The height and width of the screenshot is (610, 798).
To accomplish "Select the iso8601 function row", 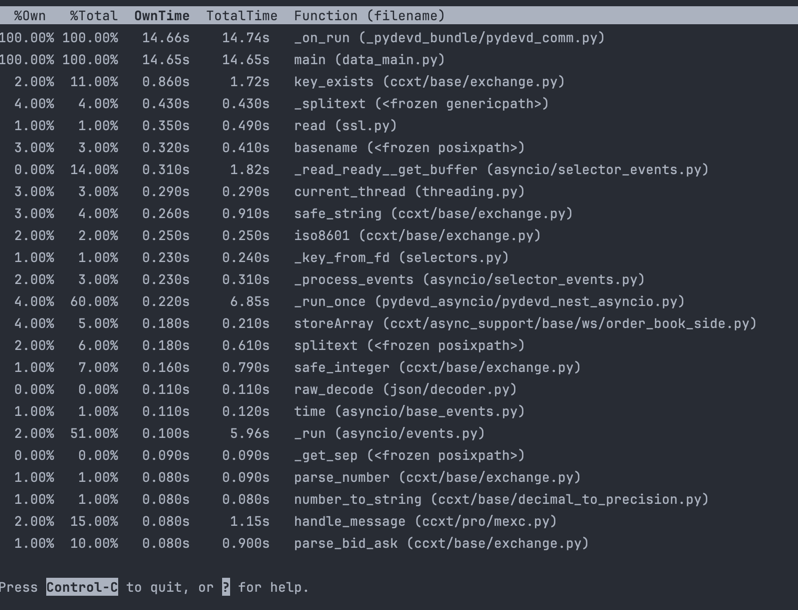I will point(399,236).
